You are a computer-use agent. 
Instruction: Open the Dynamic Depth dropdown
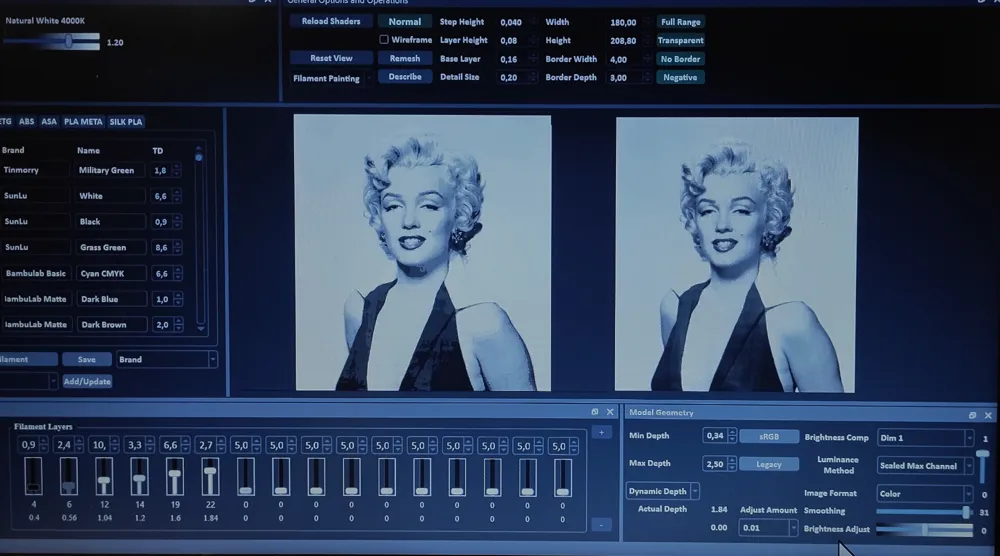[x=663, y=491]
